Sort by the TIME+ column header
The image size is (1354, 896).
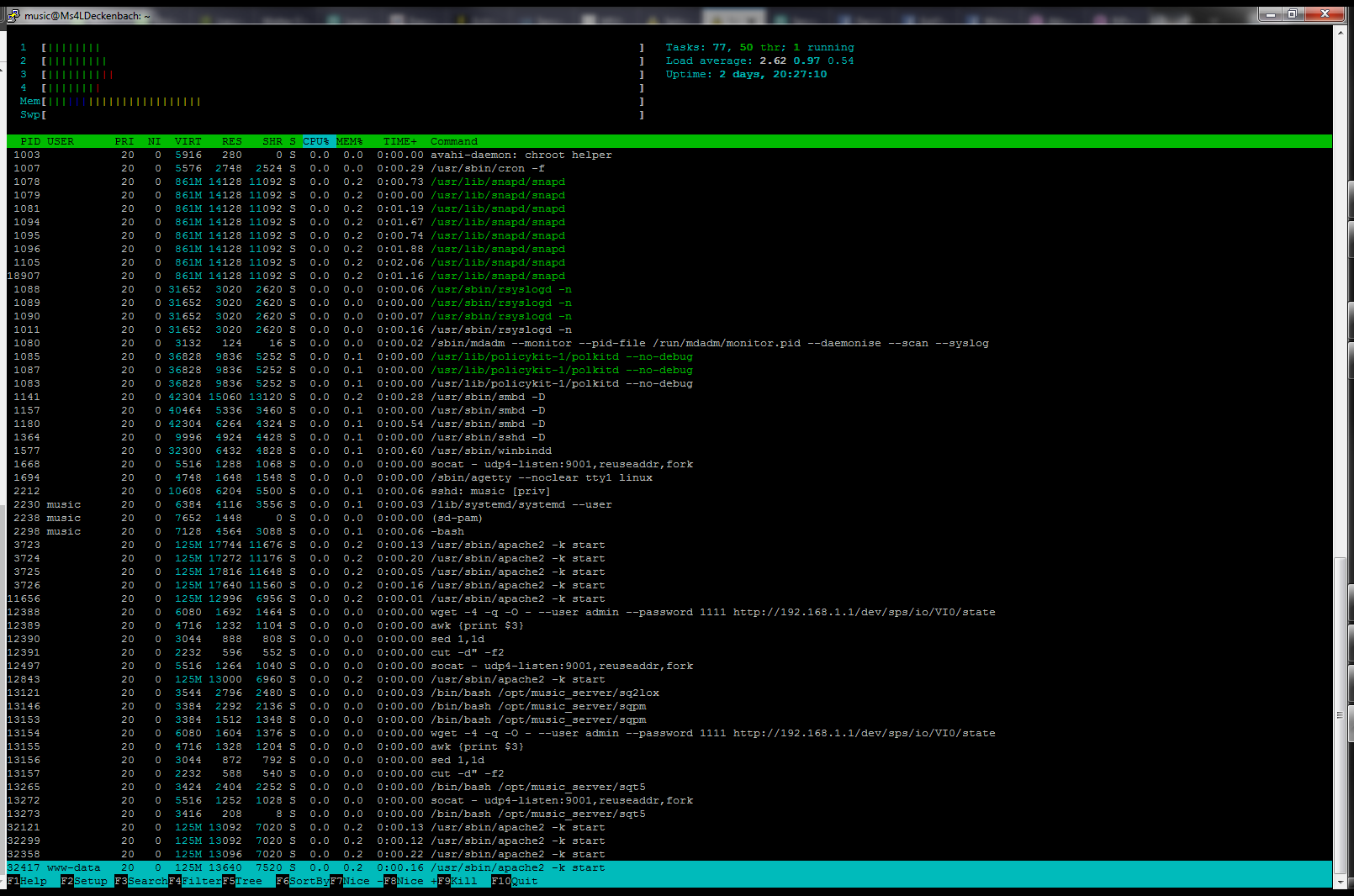pyautogui.click(x=399, y=141)
